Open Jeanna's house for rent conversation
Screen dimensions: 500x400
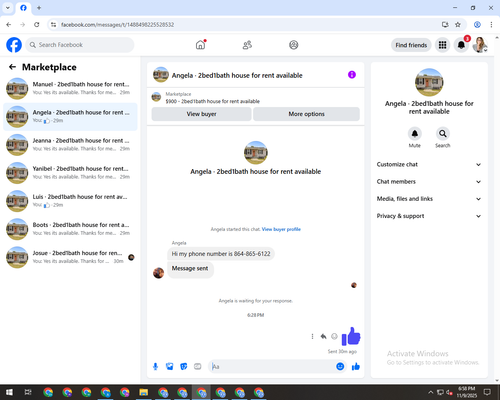[x=70, y=145]
